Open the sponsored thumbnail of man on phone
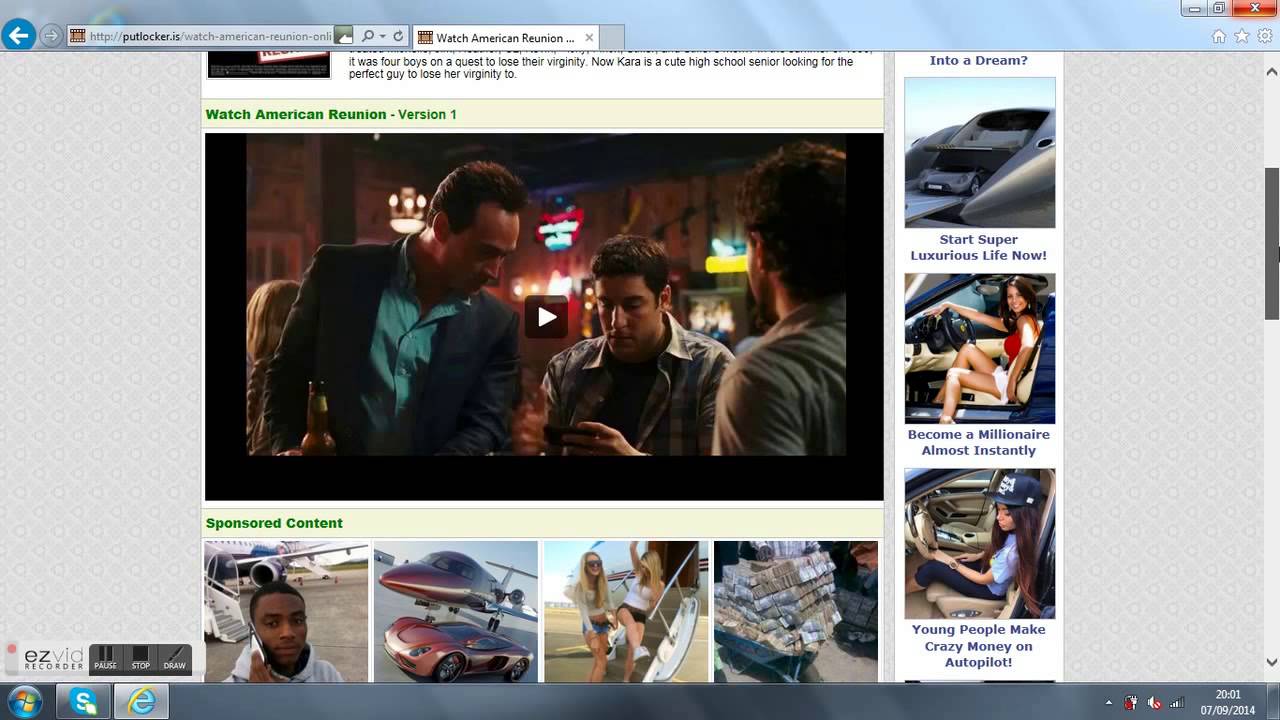 pos(286,611)
